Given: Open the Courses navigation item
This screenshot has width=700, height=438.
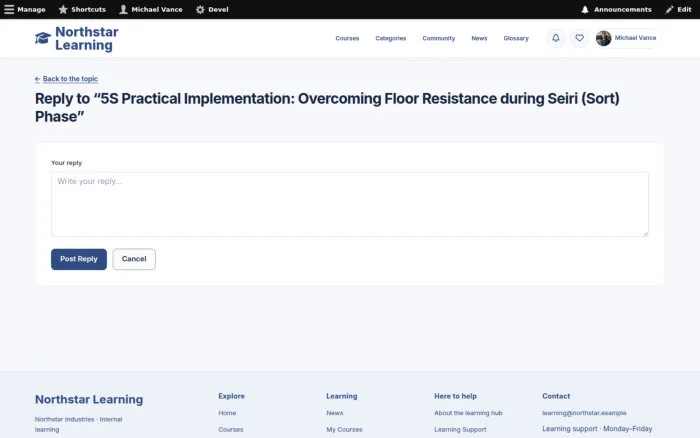Looking at the screenshot, I should (x=347, y=38).
